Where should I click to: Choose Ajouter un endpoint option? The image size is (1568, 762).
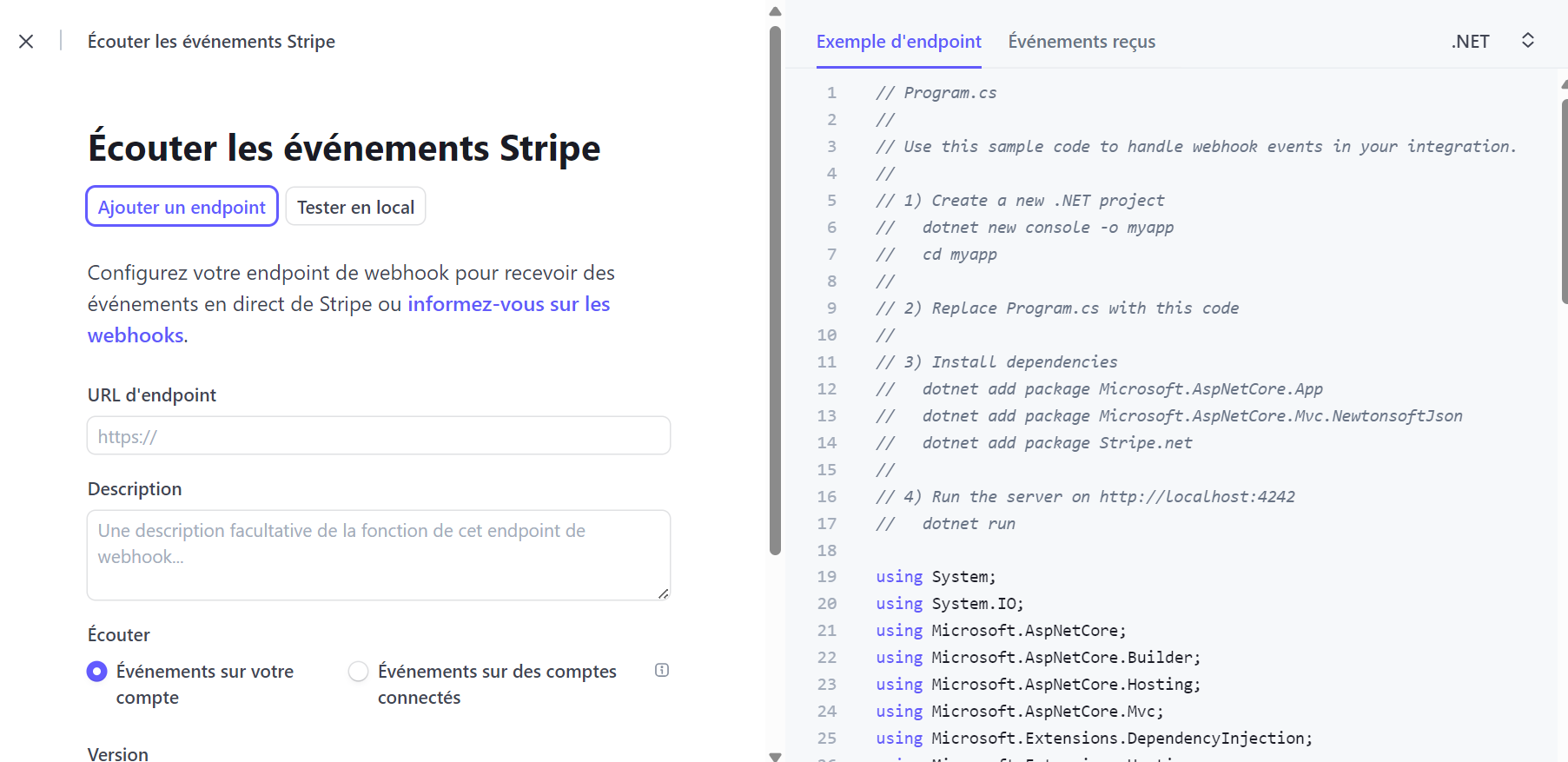[182, 207]
